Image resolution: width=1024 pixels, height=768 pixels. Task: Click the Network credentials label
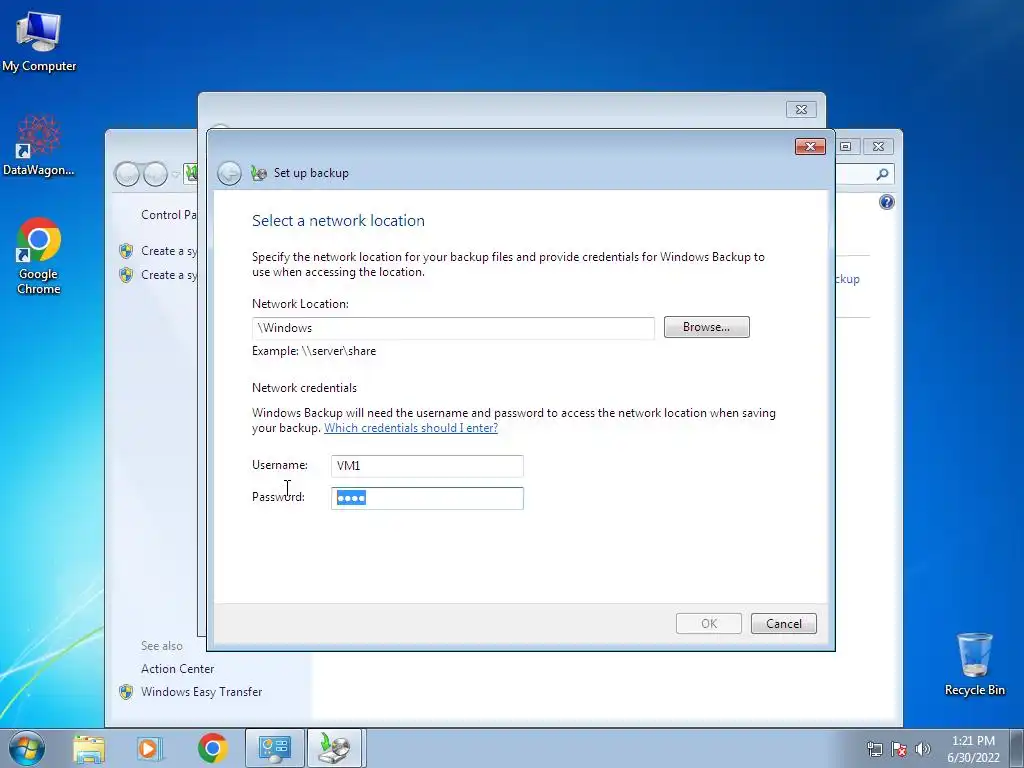pyautogui.click(x=304, y=388)
